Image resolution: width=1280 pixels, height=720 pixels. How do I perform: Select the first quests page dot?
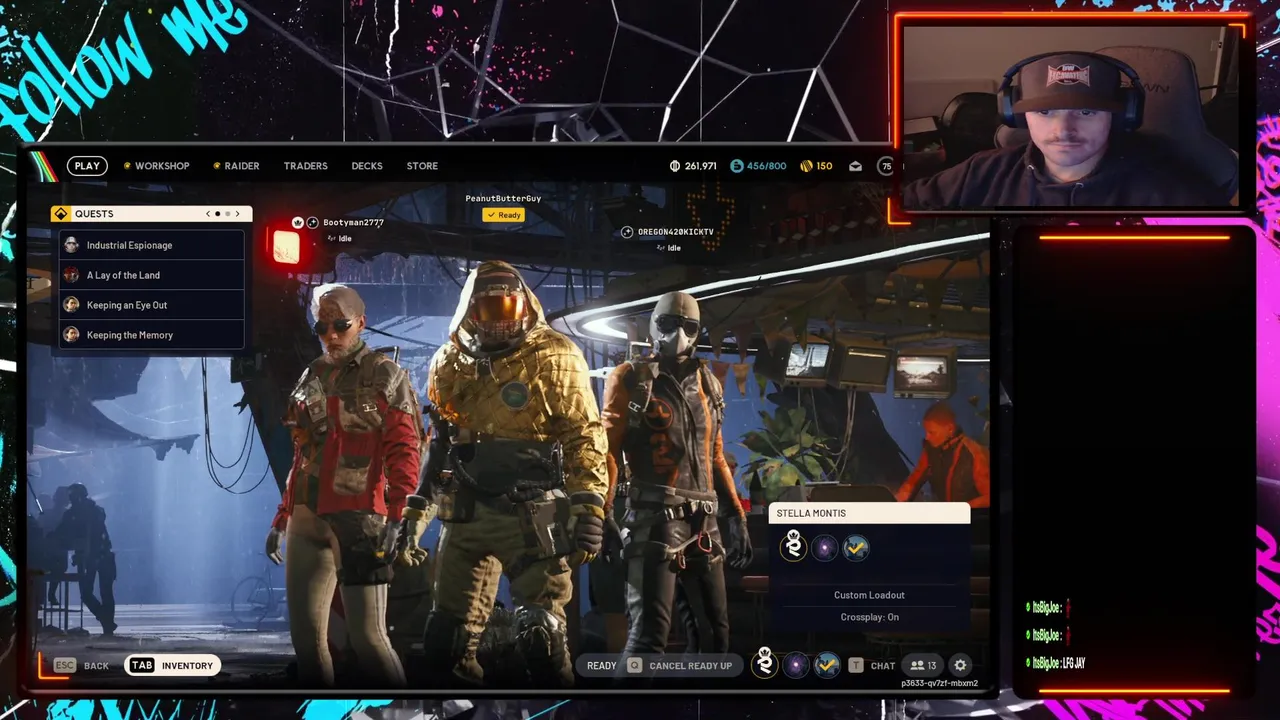click(218, 214)
